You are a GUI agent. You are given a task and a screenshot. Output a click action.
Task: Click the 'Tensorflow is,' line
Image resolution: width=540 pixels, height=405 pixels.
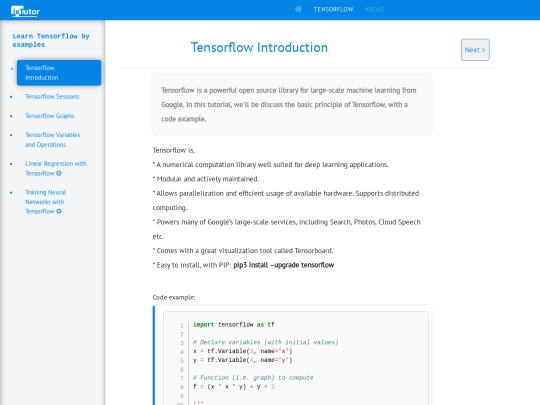pyautogui.click(x=174, y=150)
